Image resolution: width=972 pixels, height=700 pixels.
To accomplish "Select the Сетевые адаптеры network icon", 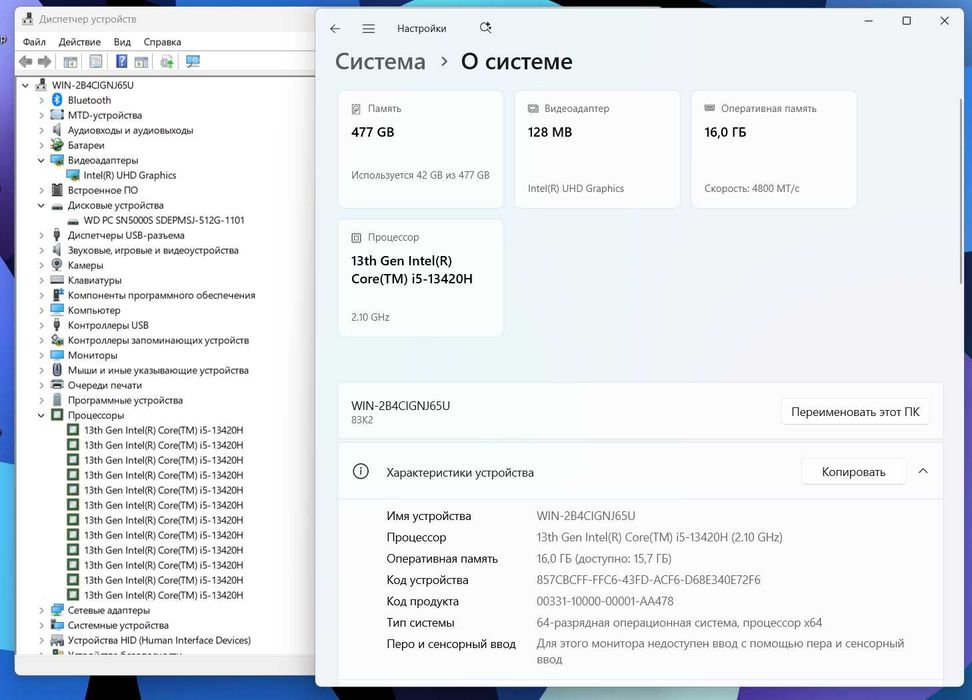I will coord(57,610).
